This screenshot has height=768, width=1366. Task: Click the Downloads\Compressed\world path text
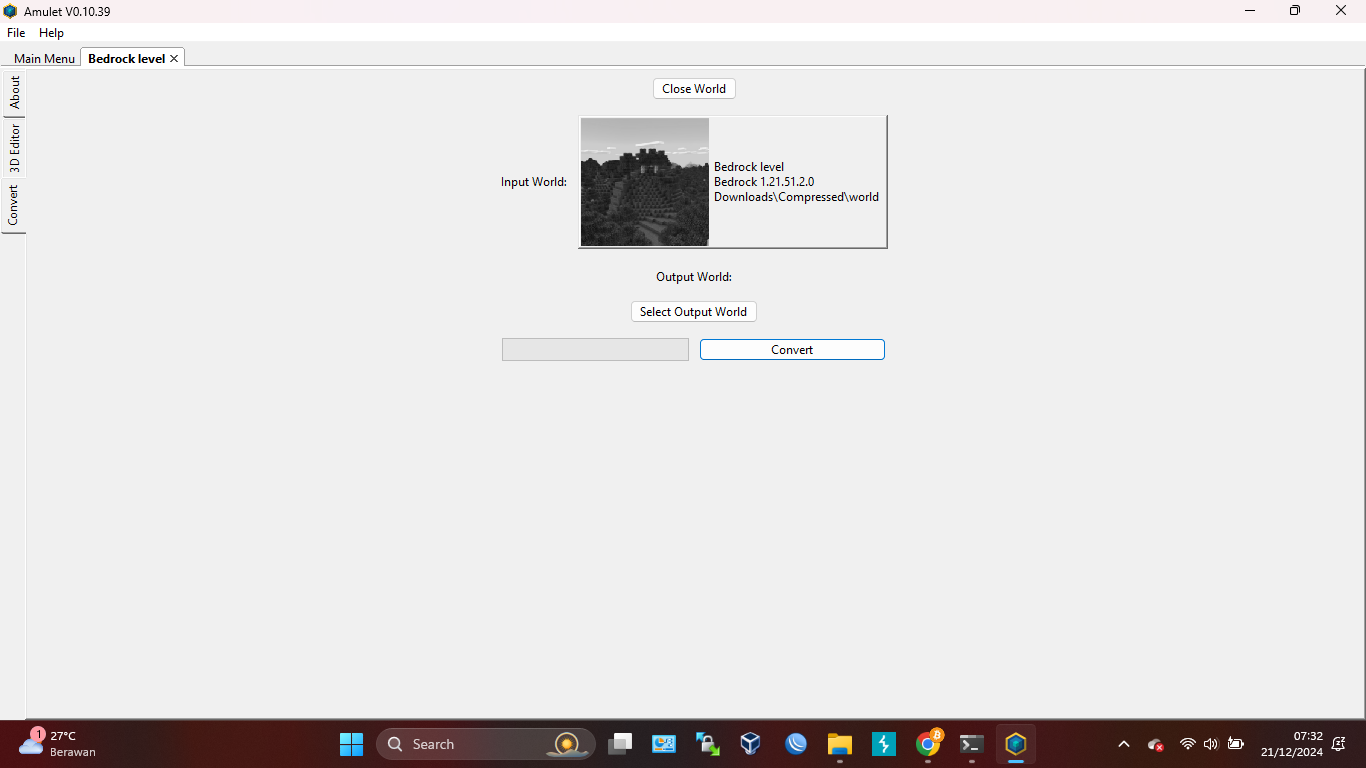click(796, 197)
